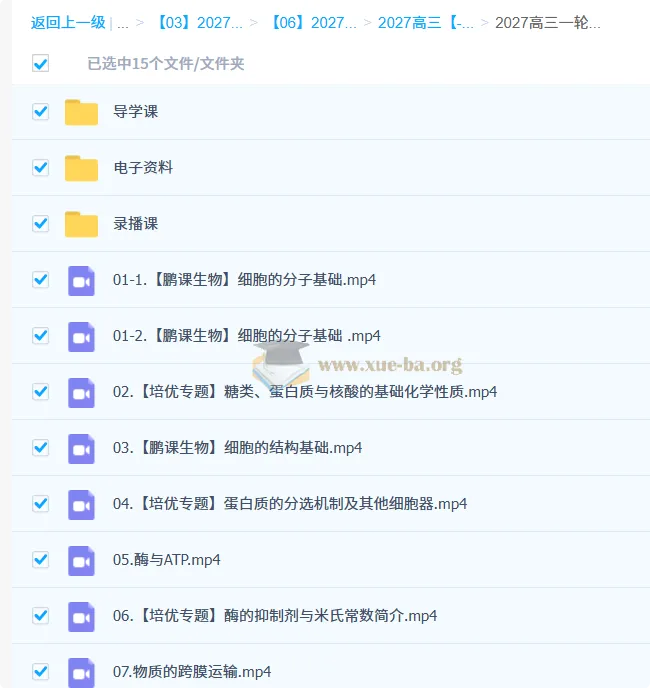Open the folder named 电子资料
The height and width of the screenshot is (688, 650).
pos(143,168)
